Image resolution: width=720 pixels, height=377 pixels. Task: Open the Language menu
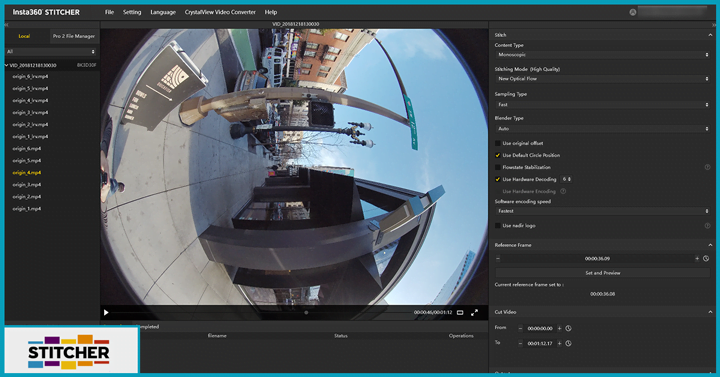pos(163,12)
